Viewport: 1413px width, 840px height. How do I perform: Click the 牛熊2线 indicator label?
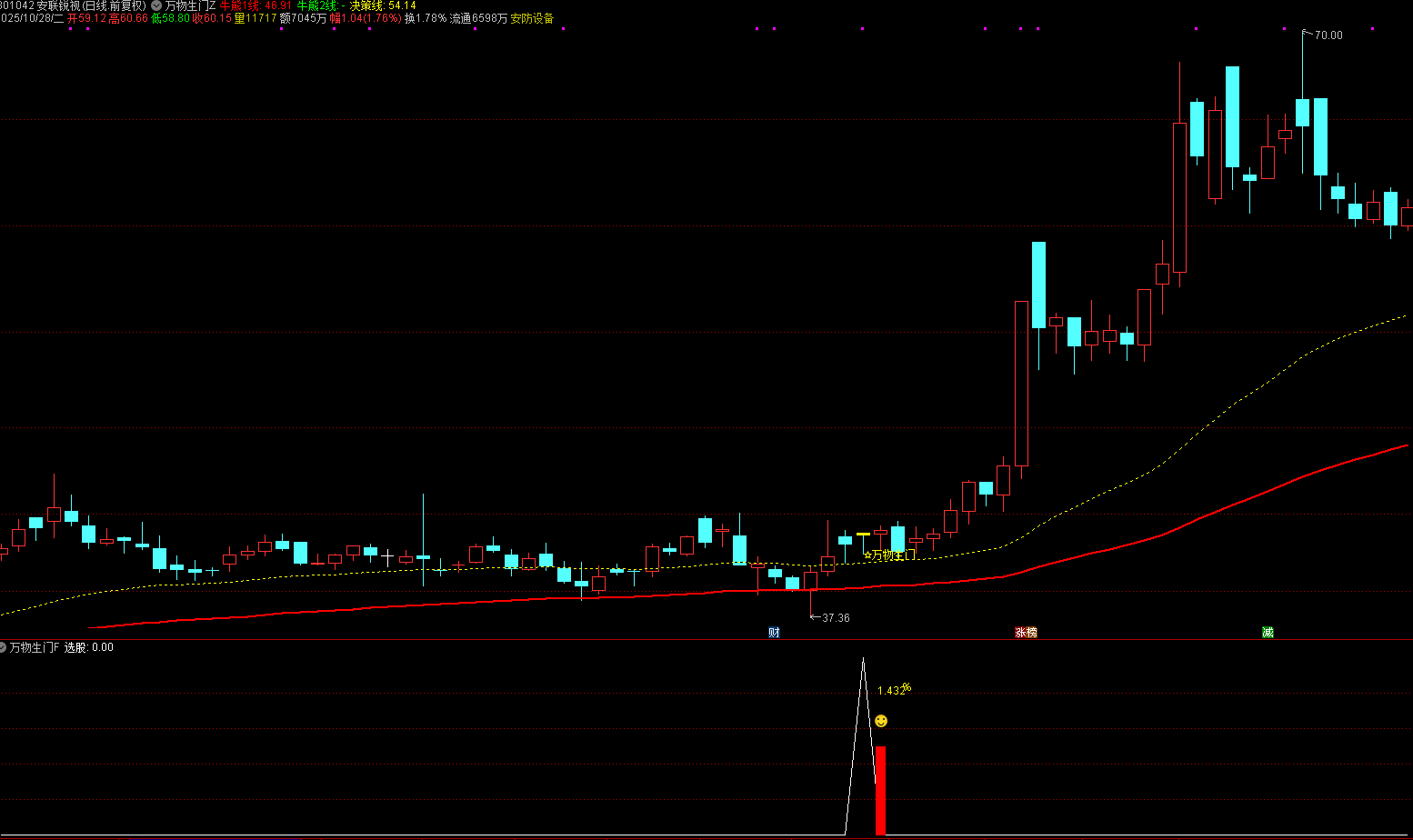pyautogui.click(x=317, y=5)
